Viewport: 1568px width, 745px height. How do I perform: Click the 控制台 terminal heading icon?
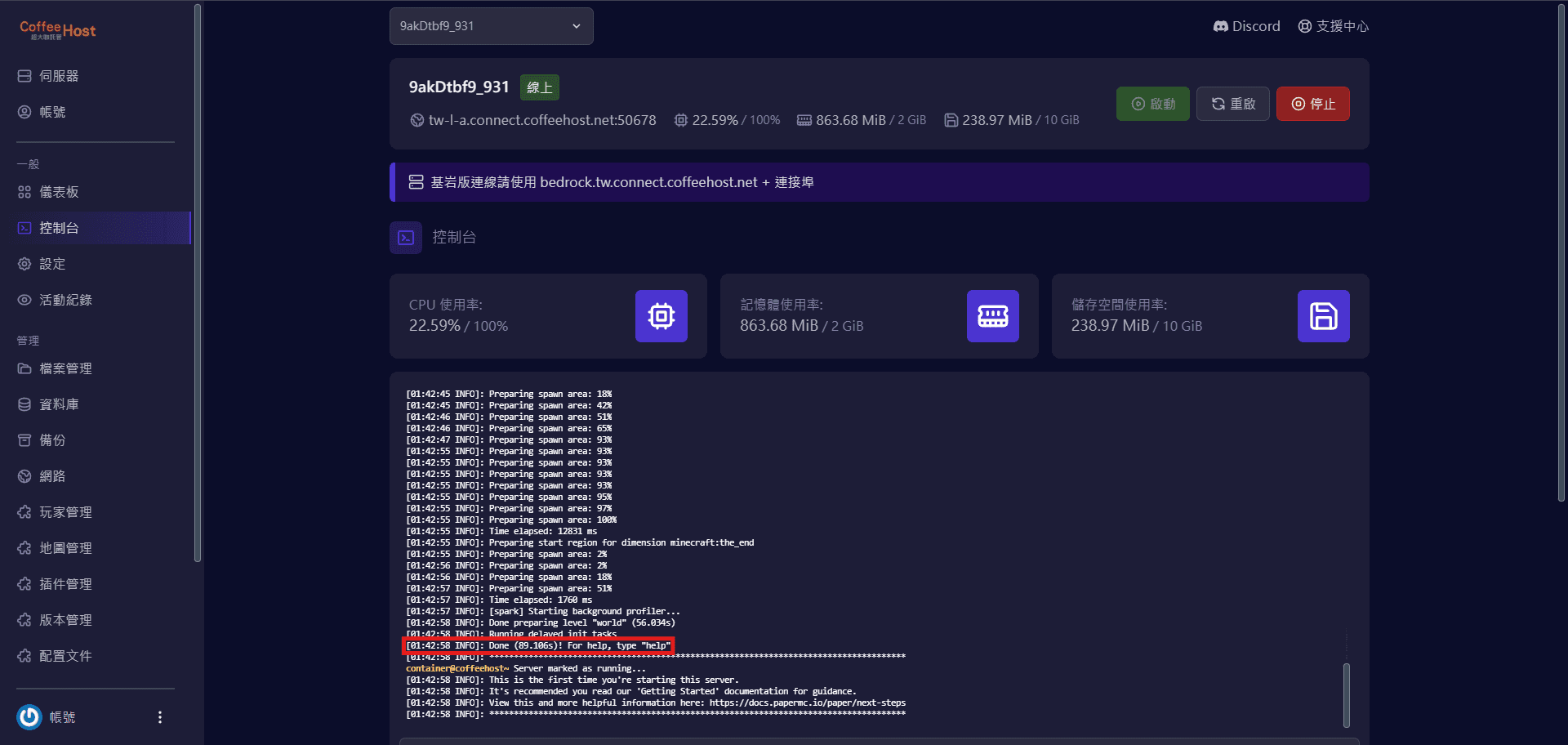point(406,238)
